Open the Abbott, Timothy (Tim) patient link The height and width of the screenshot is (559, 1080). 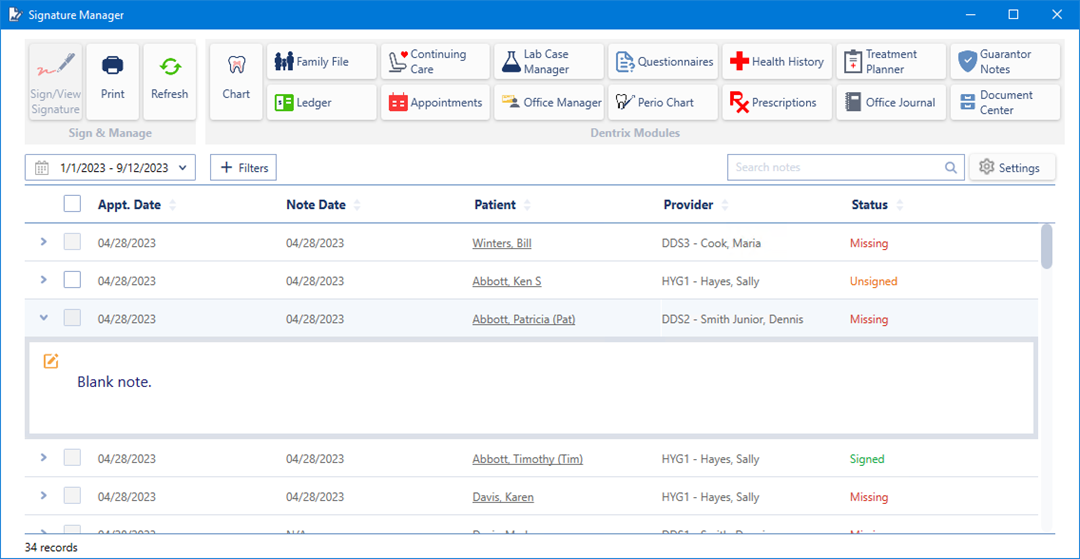(527, 459)
